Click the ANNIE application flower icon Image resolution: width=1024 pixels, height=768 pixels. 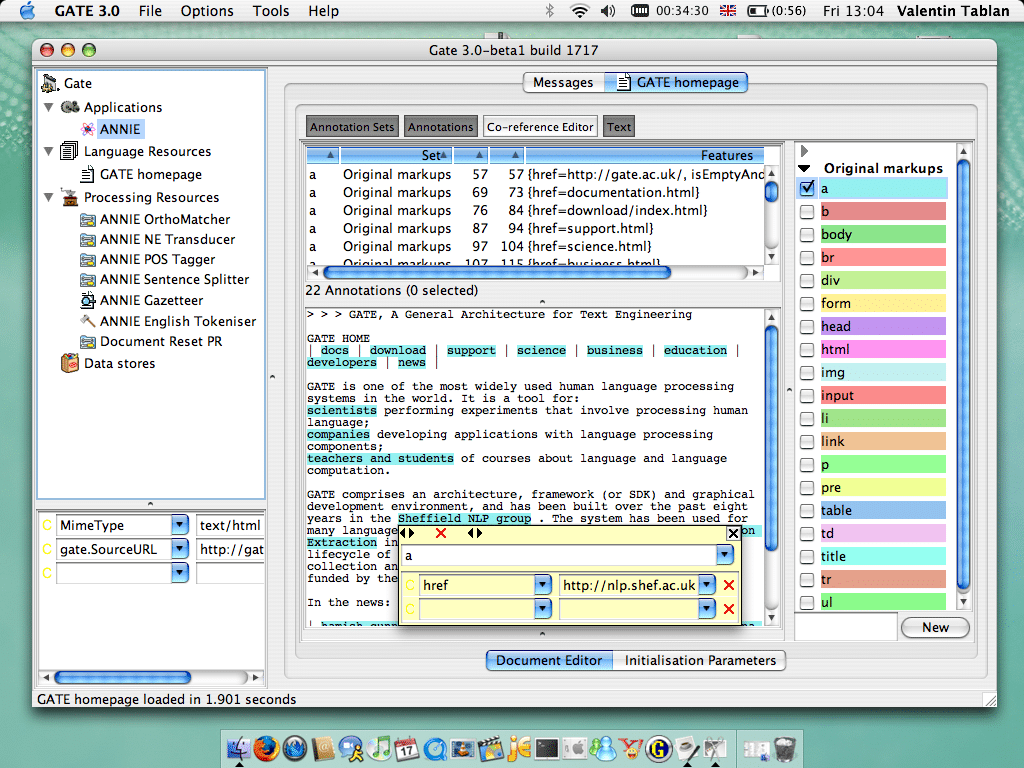(88, 128)
